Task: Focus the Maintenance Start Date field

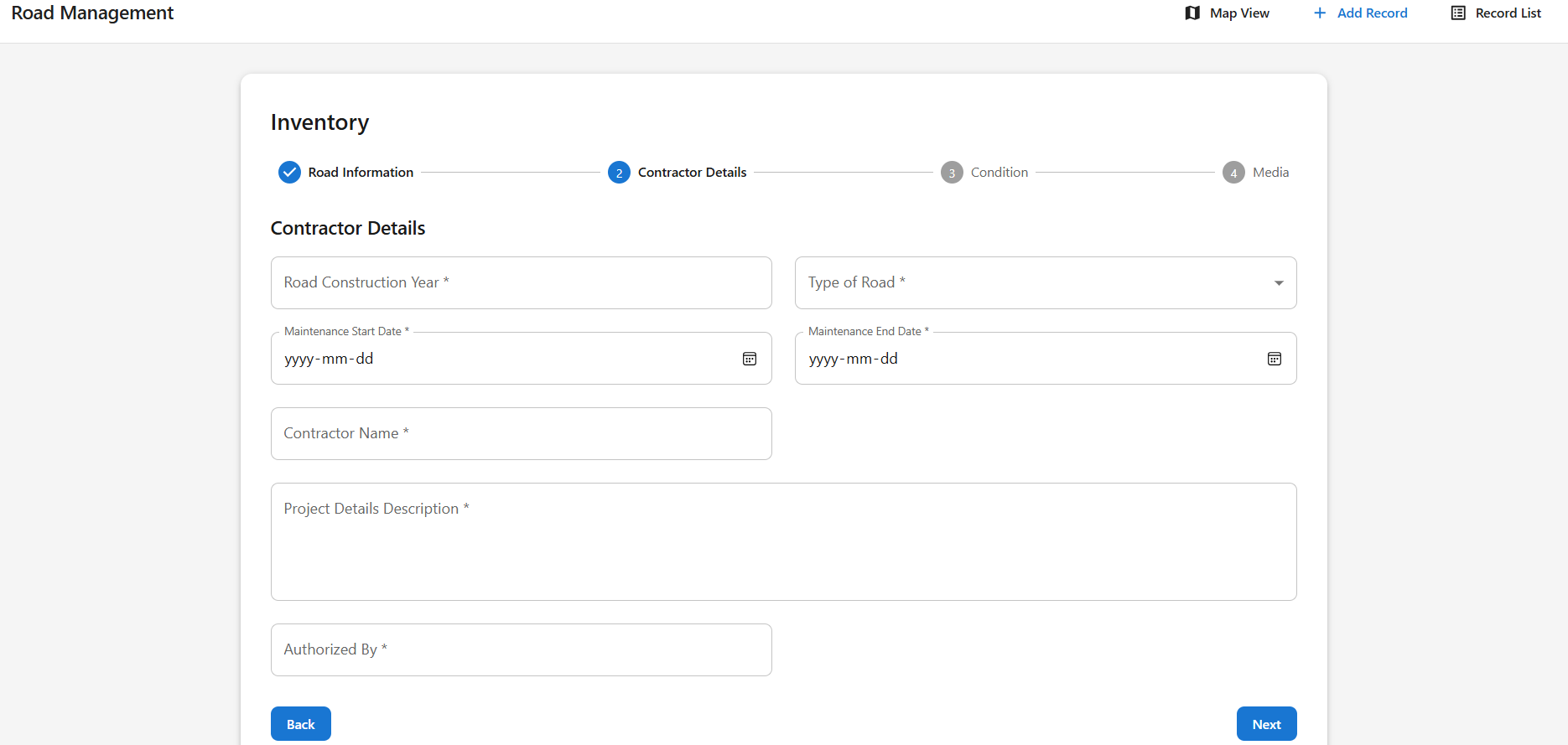Action: (522, 359)
